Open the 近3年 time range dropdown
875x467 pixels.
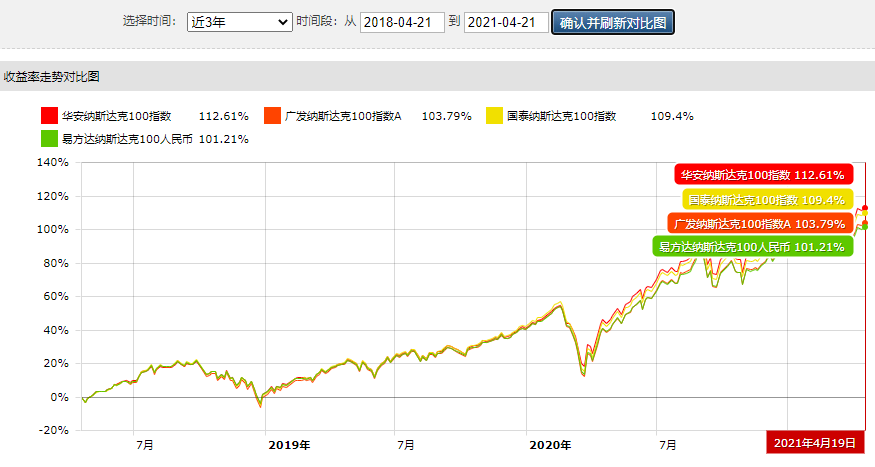click(239, 22)
